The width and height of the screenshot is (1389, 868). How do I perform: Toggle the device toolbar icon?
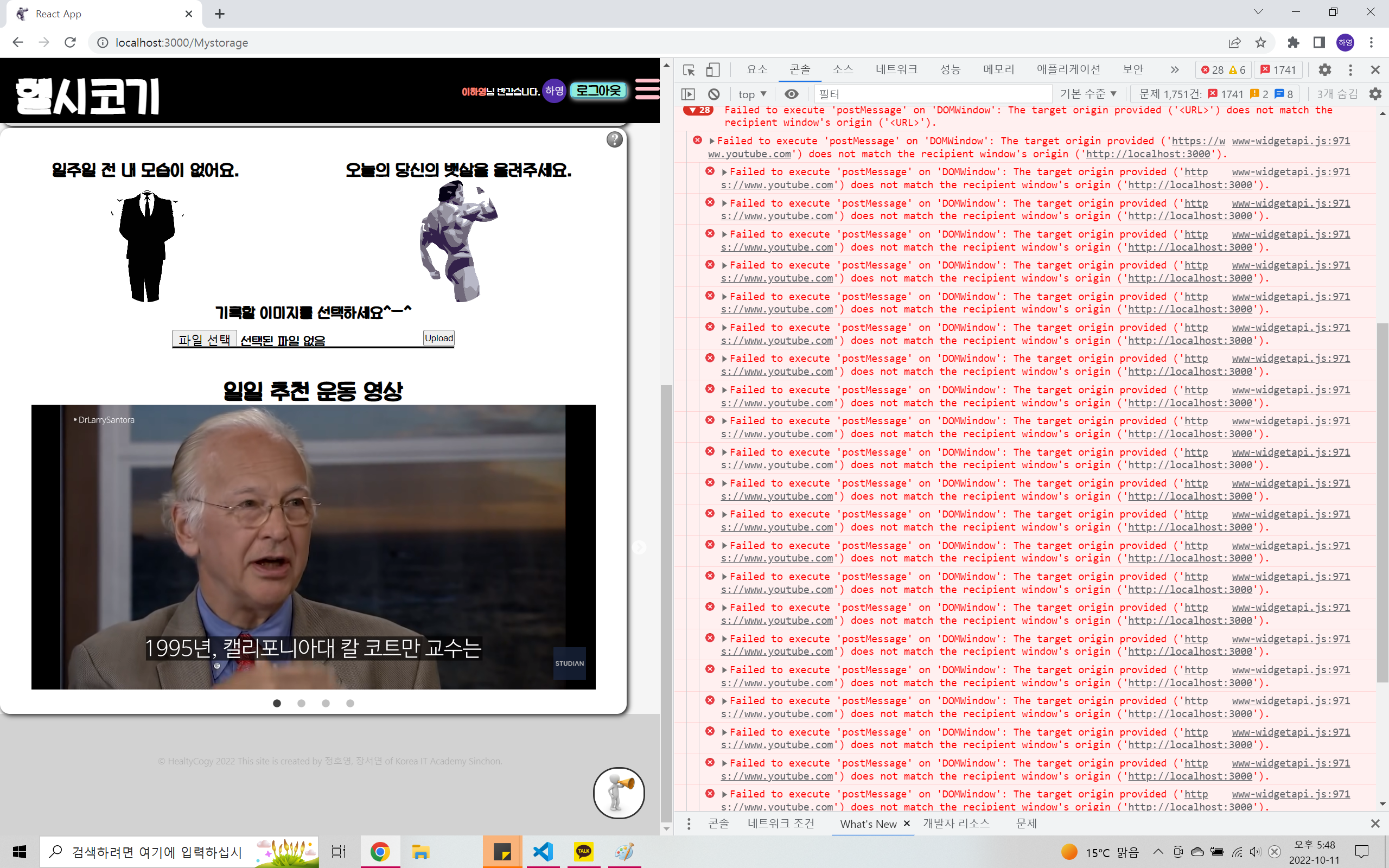click(x=712, y=70)
